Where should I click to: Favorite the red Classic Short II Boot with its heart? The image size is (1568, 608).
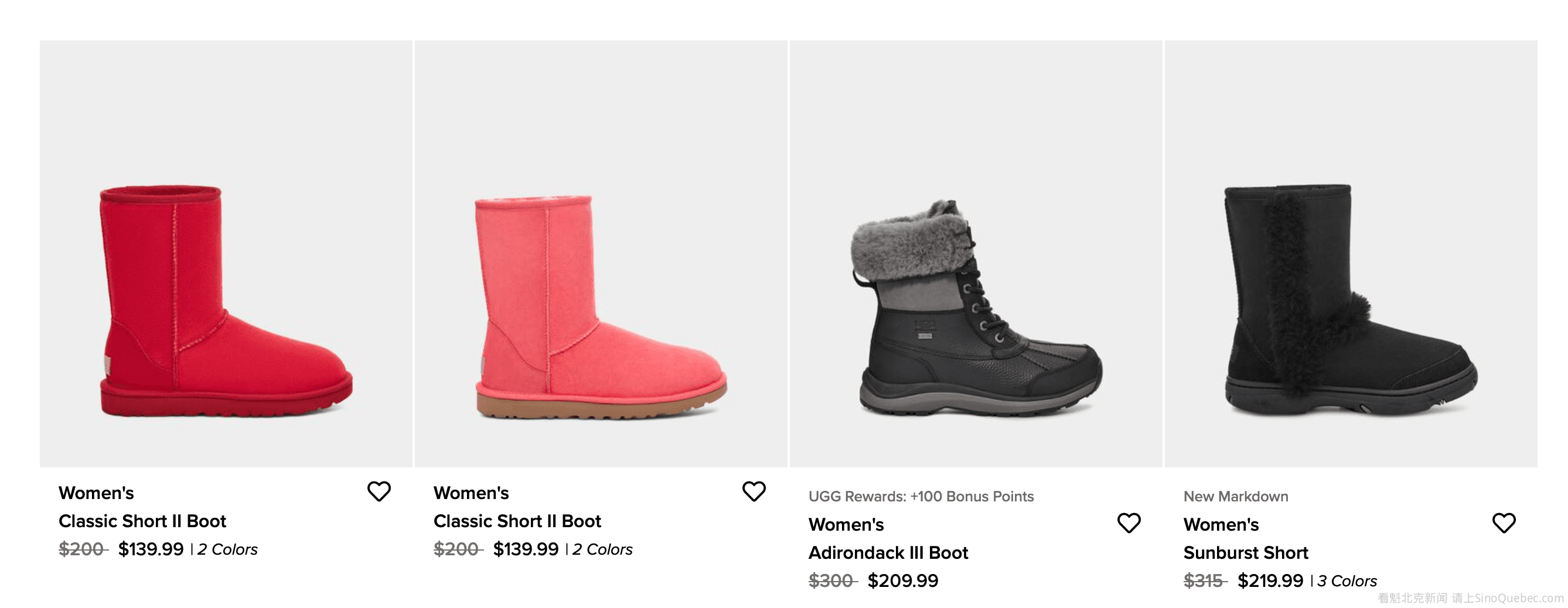click(x=379, y=491)
